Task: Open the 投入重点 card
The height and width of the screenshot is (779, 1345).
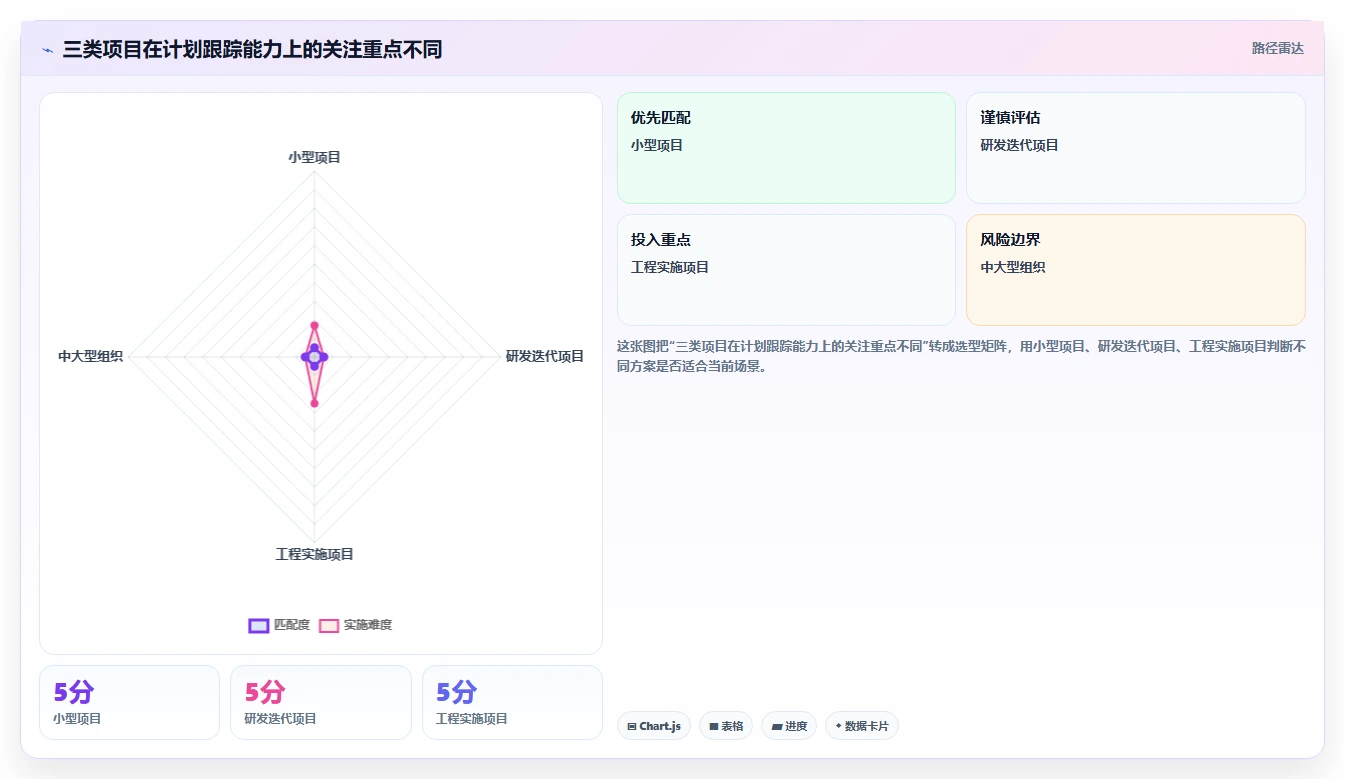Action: 786,270
